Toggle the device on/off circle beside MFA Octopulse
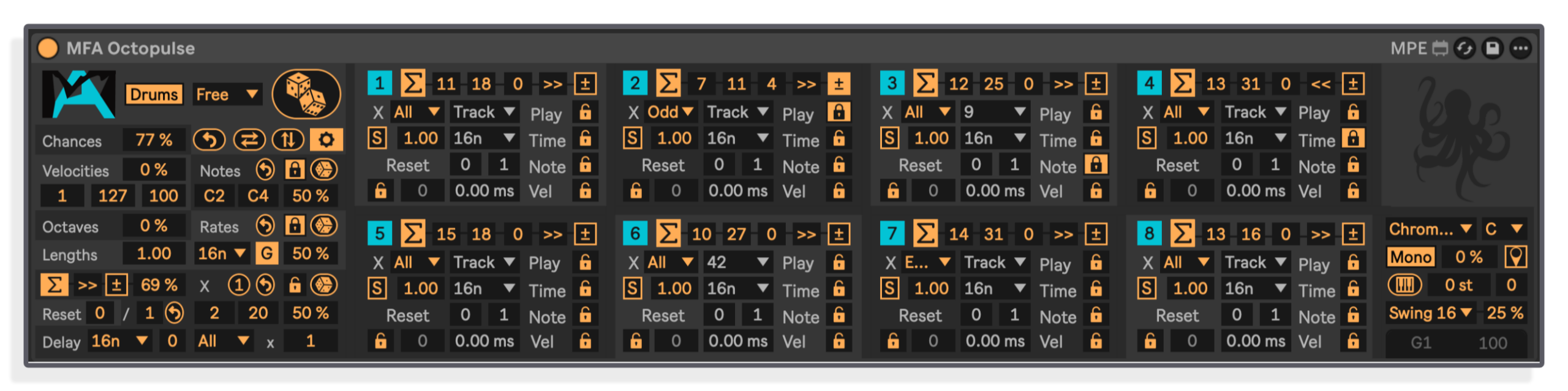 48,48
